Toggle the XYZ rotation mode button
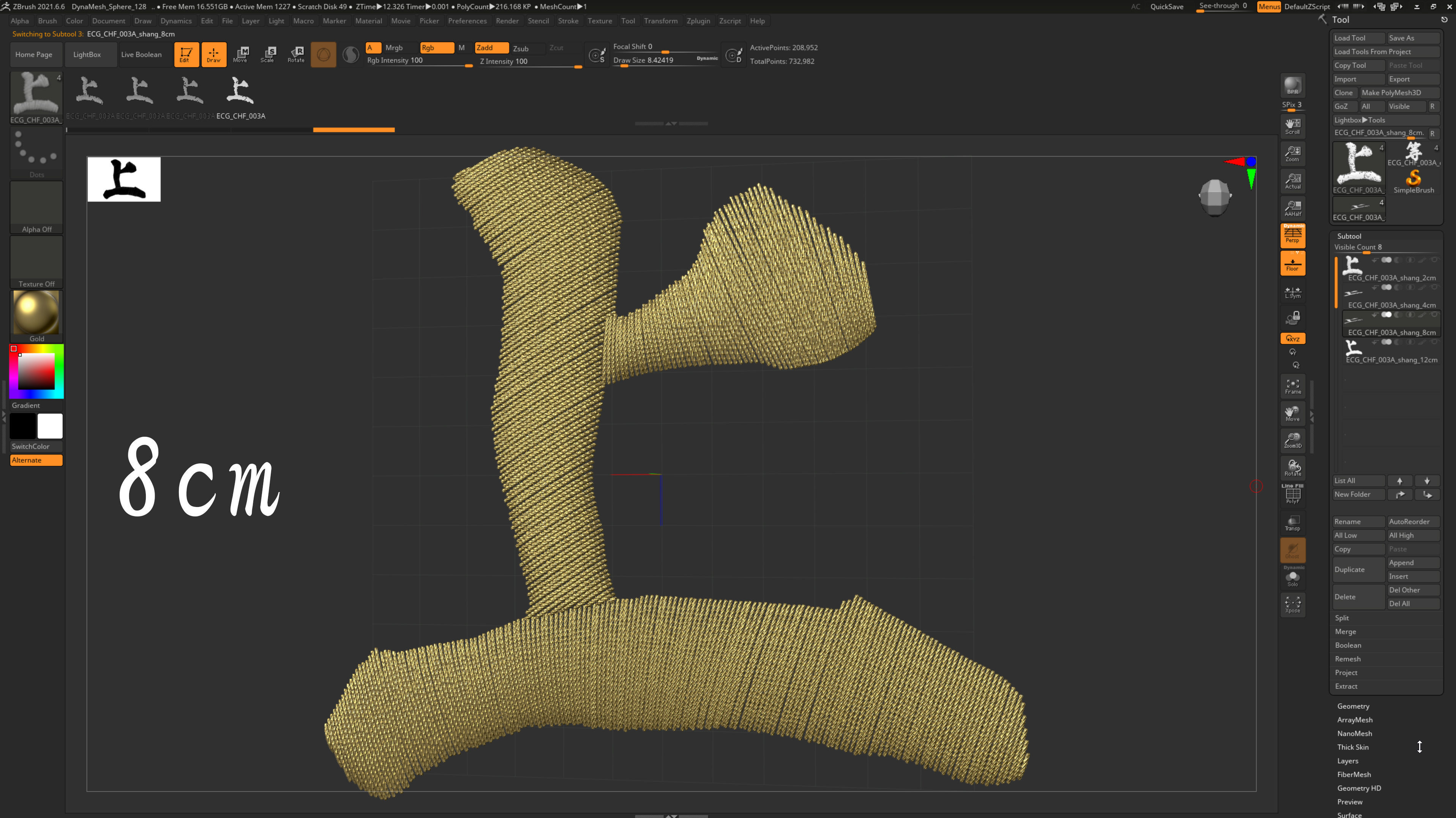This screenshot has height=818, width=1456. click(1292, 338)
